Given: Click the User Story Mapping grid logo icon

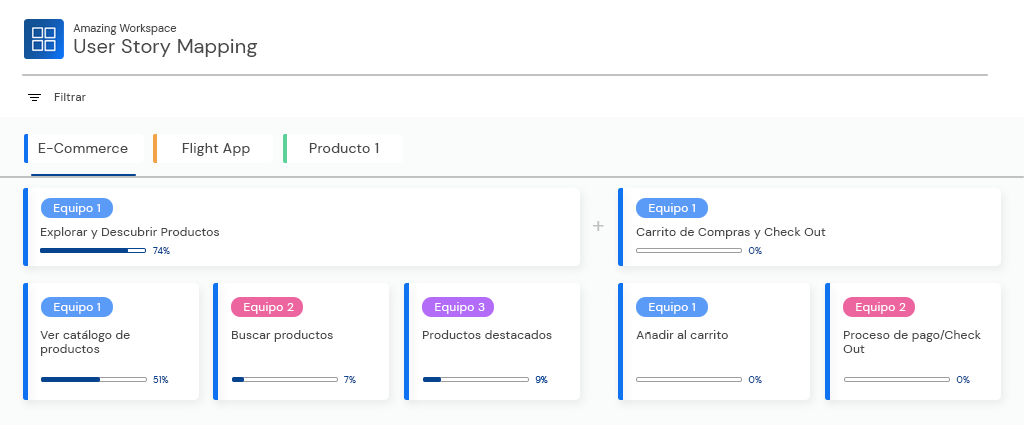Looking at the screenshot, I should (44, 39).
